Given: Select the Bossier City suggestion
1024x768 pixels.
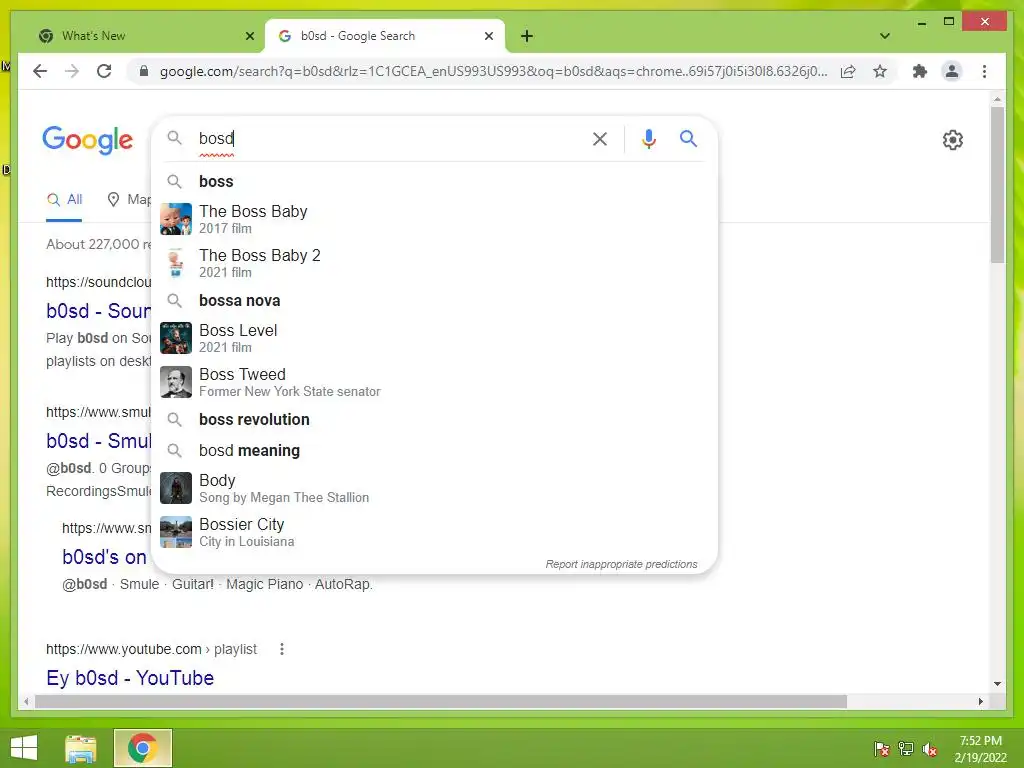Looking at the screenshot, I should pos(435,532).
